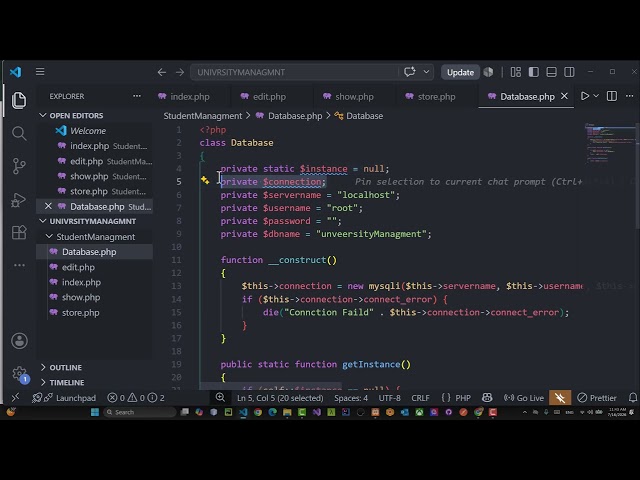Change encoding via UTF-8
This screenshot has width=640, height=480.
[x=389, y=398]
